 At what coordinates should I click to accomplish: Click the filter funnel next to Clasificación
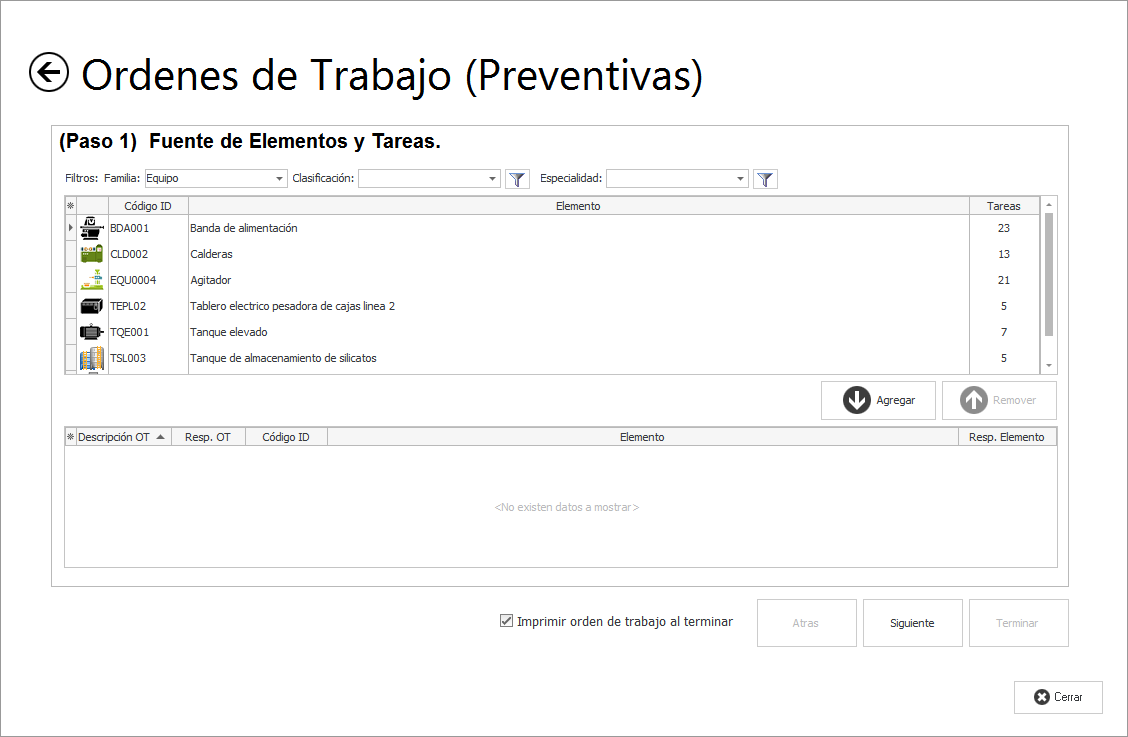pyautogui.click(x=517, y=179)
